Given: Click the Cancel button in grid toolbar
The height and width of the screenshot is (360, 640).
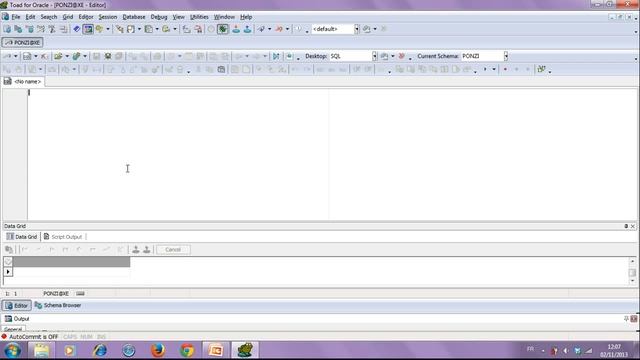Looking at the screenshot, I should 173,249.
